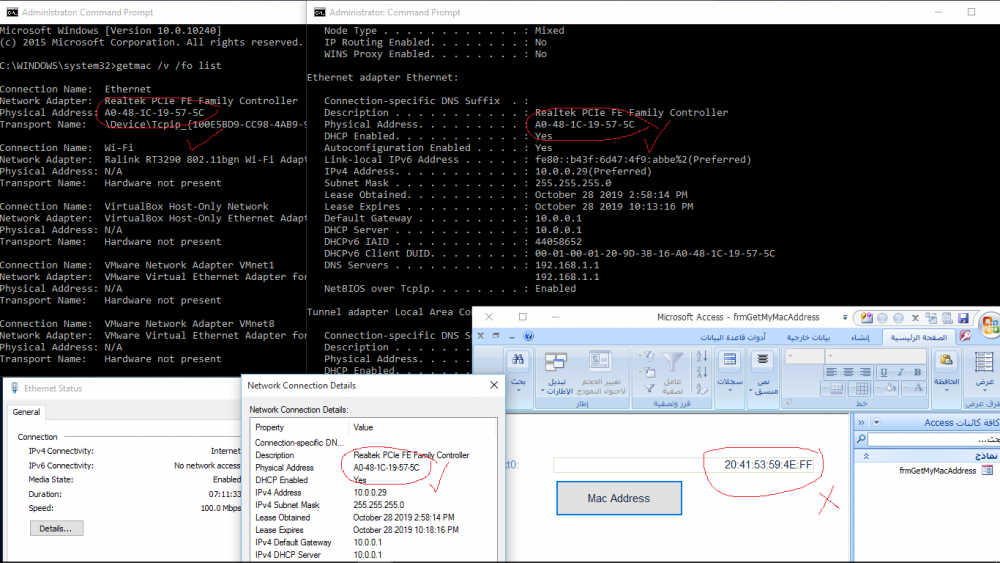Viewport: 1000px width, 563px height.
Task: Sort ascending A-Z in Access ribbon
Action: [702, 356]
